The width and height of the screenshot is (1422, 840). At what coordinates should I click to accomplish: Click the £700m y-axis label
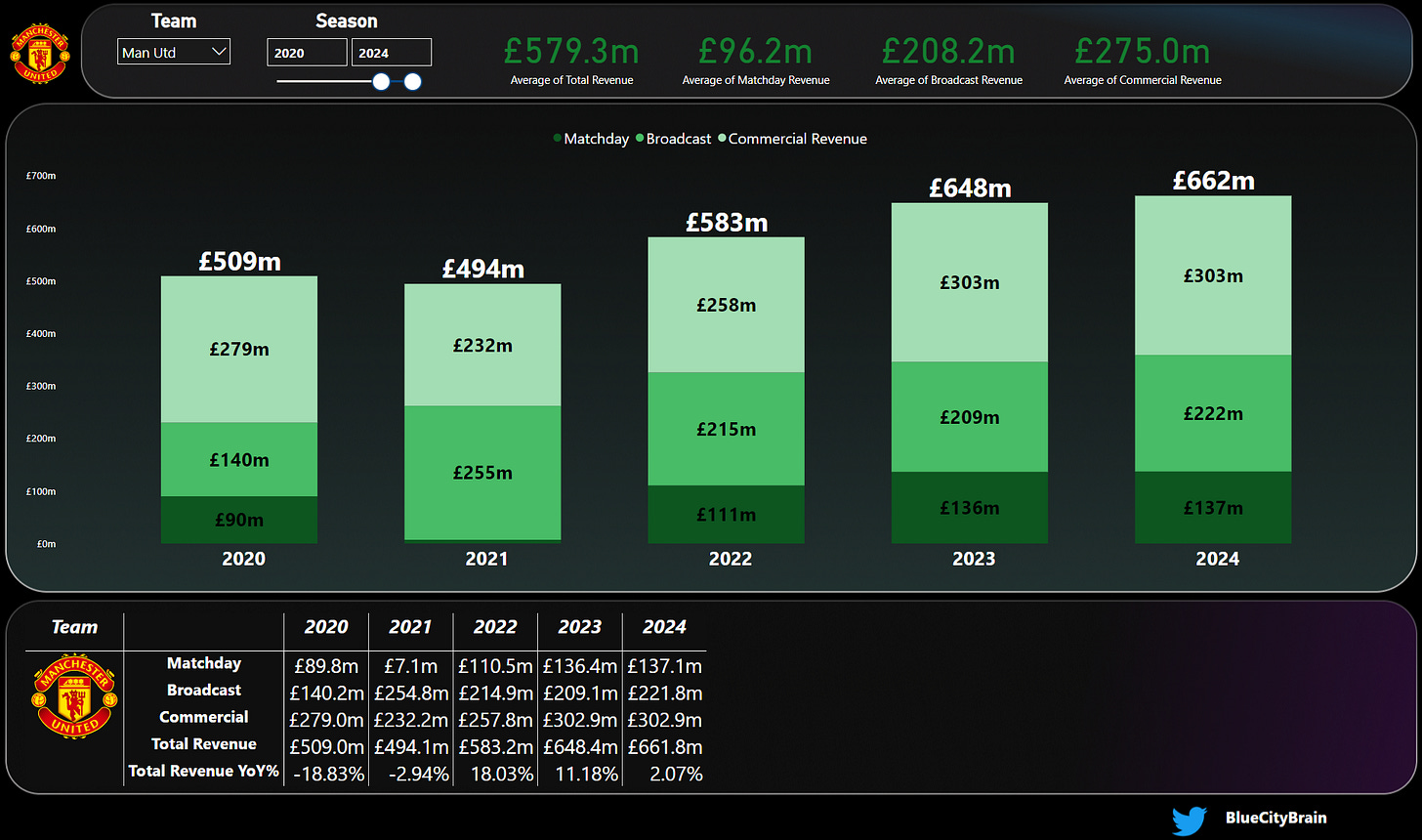[x=41, y=176]
